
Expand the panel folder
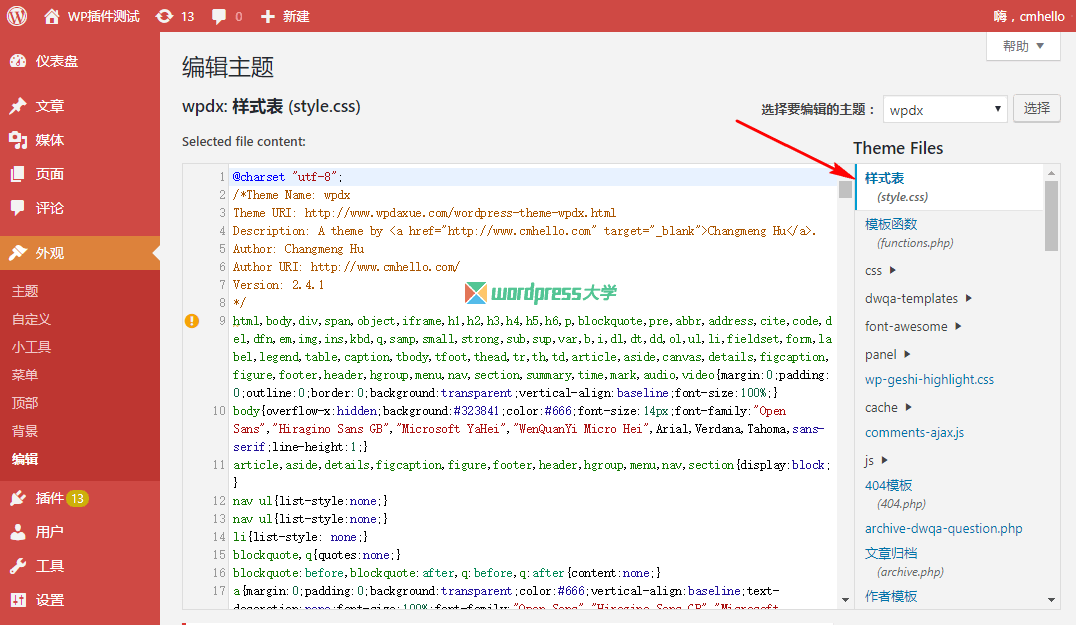click(907, 354)
